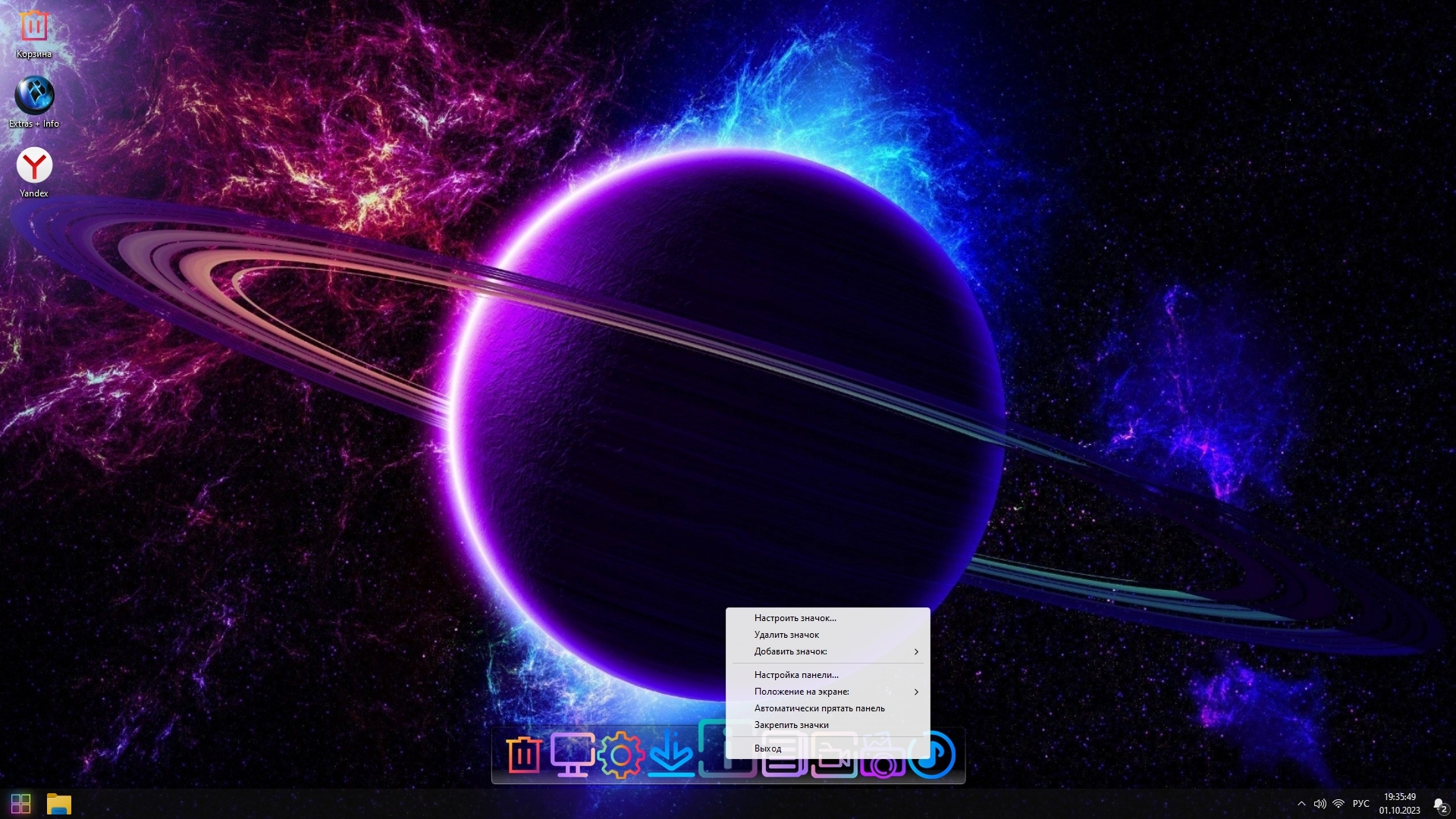Screen dimensions: 1456x819
Task: Click the blue download arrow dock icon
Action: (670, 755)
